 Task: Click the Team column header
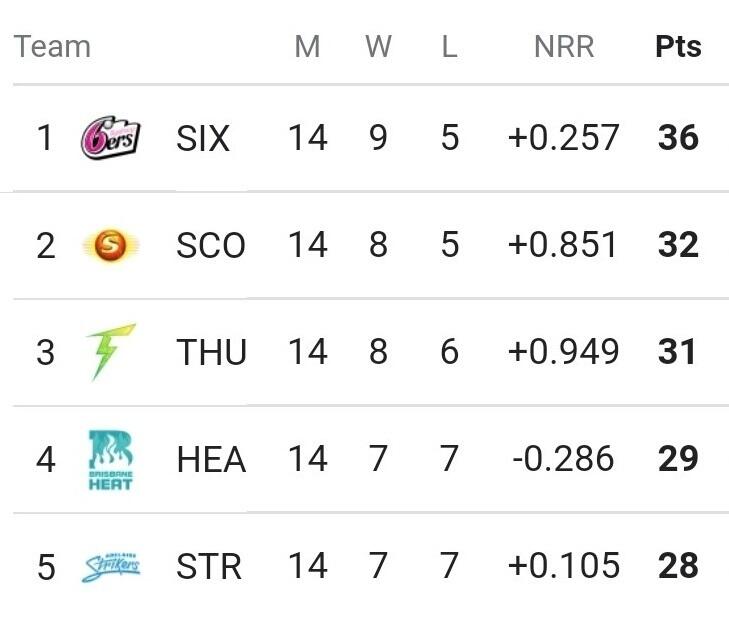click(x=52, y=47)
